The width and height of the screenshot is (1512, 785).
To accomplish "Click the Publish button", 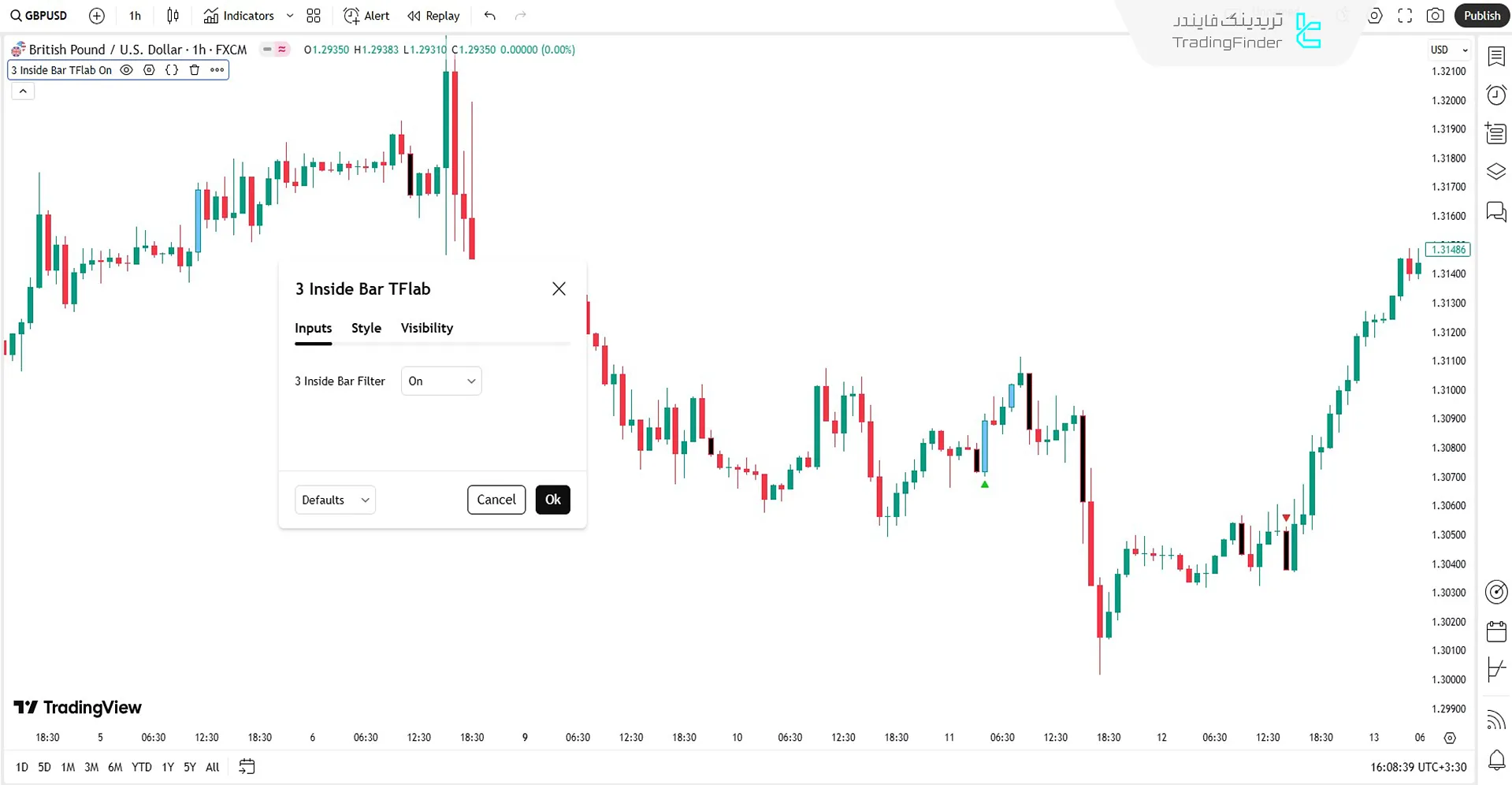I will point(1482,16).
